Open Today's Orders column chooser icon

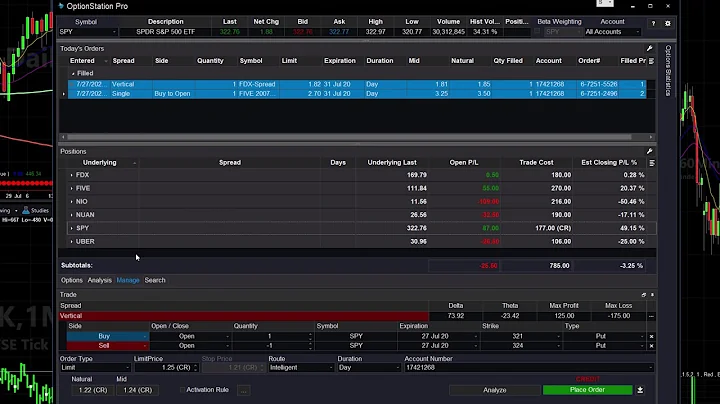coord(651,61)
